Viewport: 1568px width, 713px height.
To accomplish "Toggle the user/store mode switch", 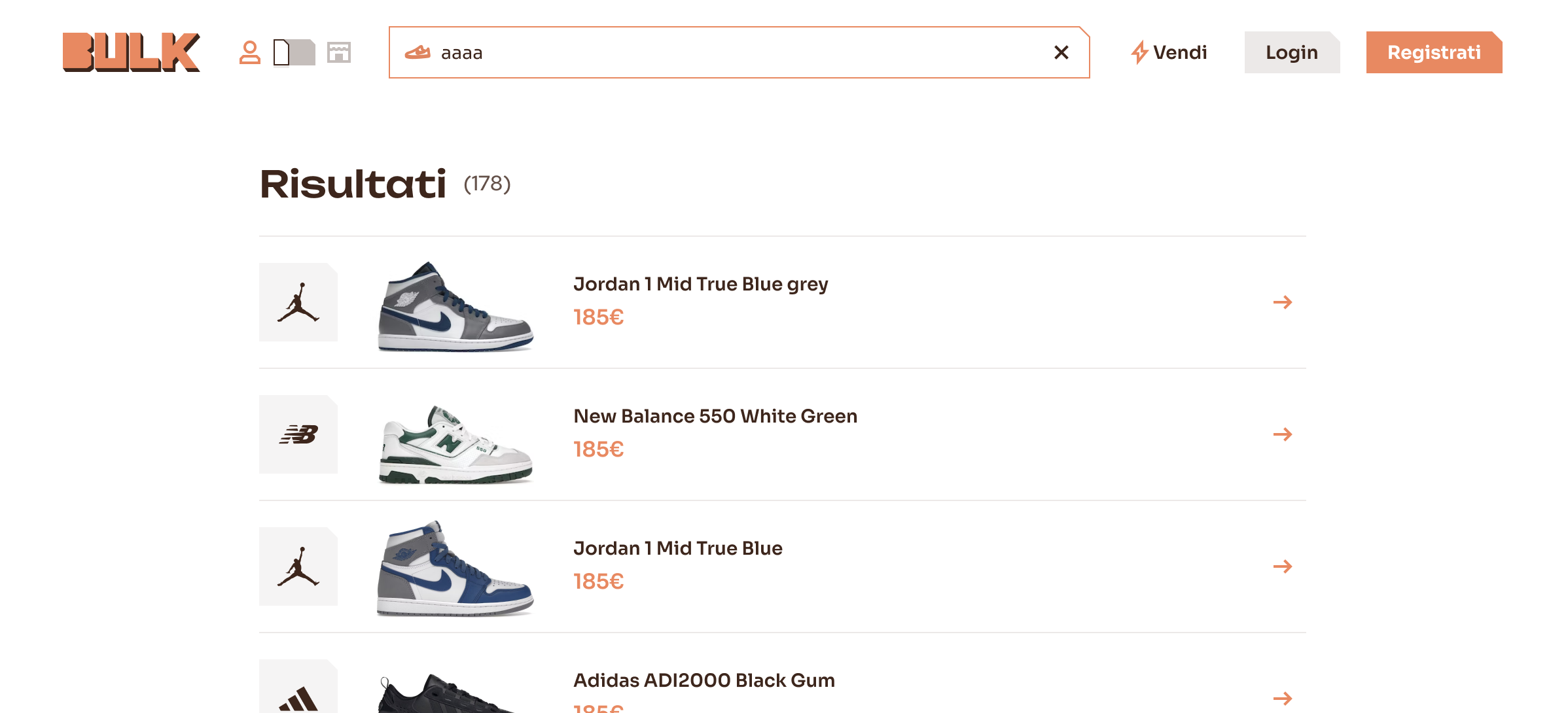I will tap(294, 52).
